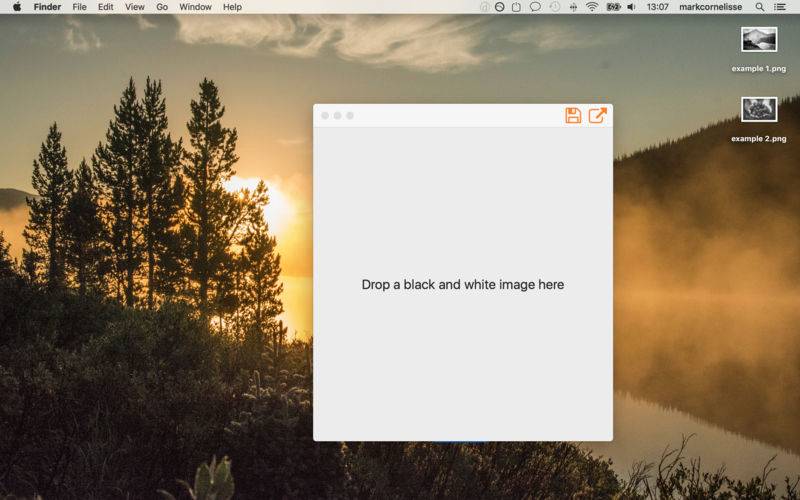Image resolution: width=800 pixels, height=500 pixels.
Task: Close the app window with first gray dot
Action: pos(325,116)
